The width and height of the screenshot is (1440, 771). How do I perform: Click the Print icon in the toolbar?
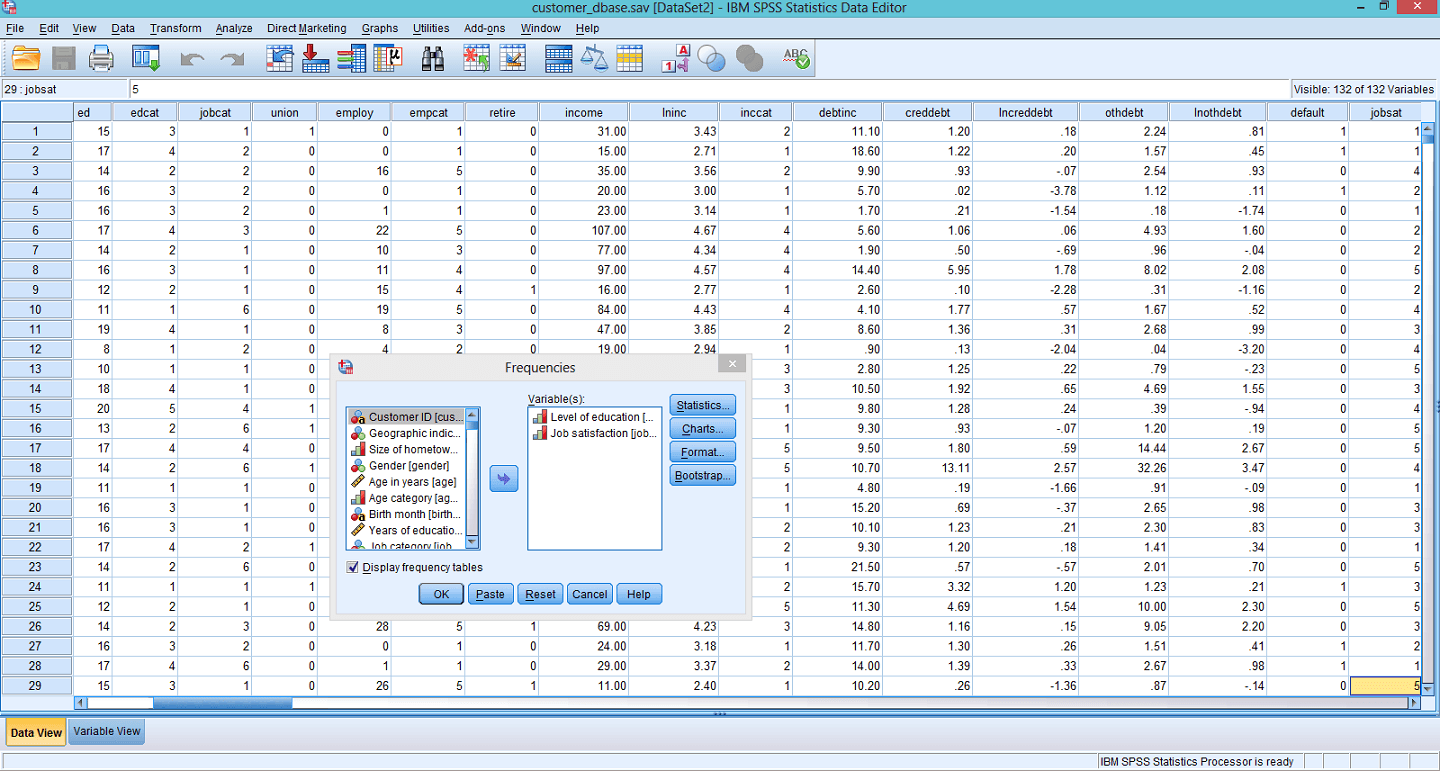pos(101,59)
